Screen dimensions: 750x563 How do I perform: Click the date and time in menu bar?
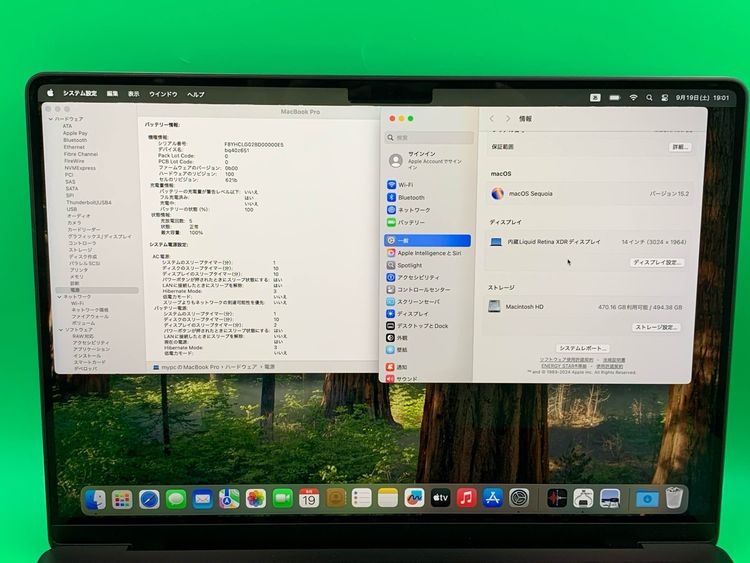[702, 98]
